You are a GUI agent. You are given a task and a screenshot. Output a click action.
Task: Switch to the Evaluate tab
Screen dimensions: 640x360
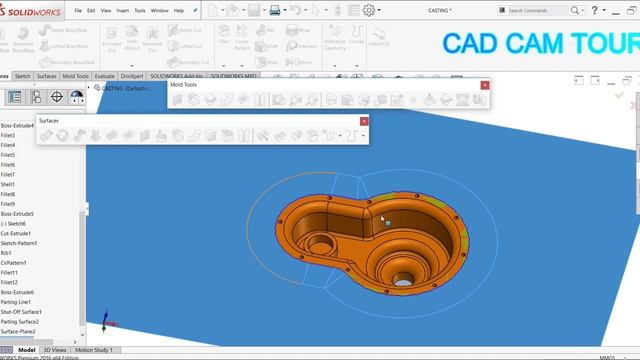[x=104, y=76]
